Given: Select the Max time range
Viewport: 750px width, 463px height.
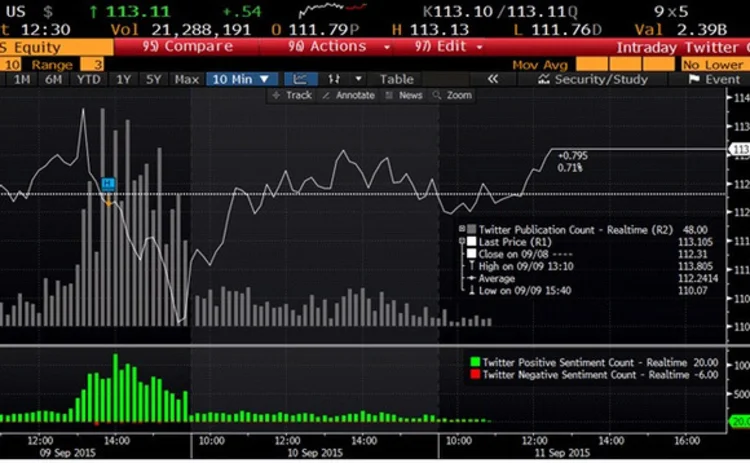Looking at the screenshot, I should [x=187, y=79].
